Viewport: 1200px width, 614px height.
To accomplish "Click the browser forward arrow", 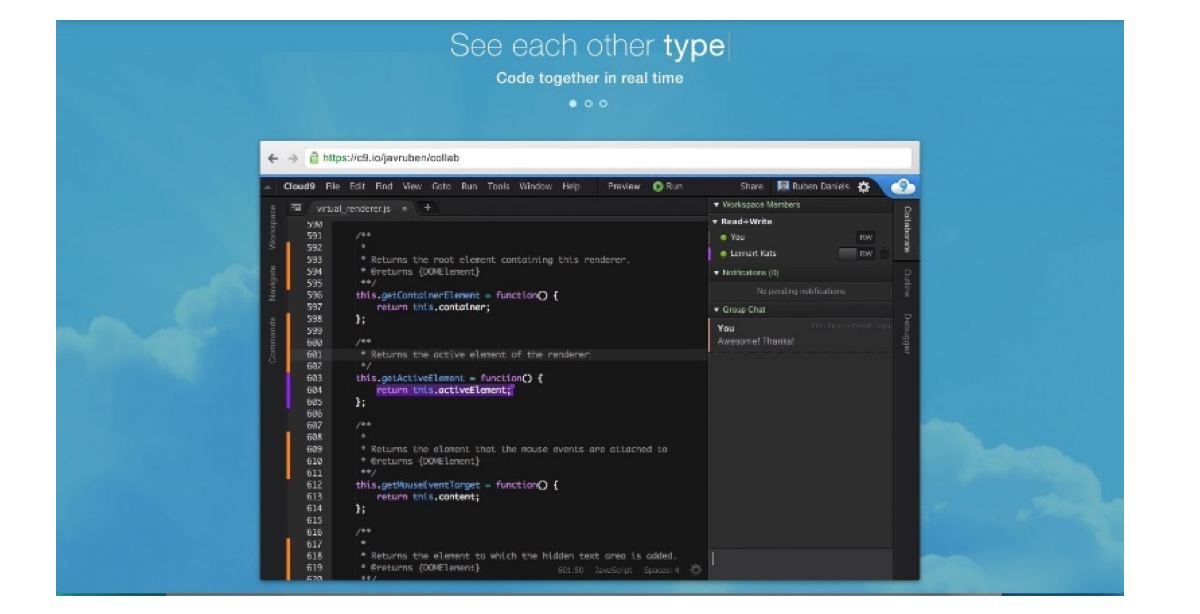I will (x=292, y=158).
